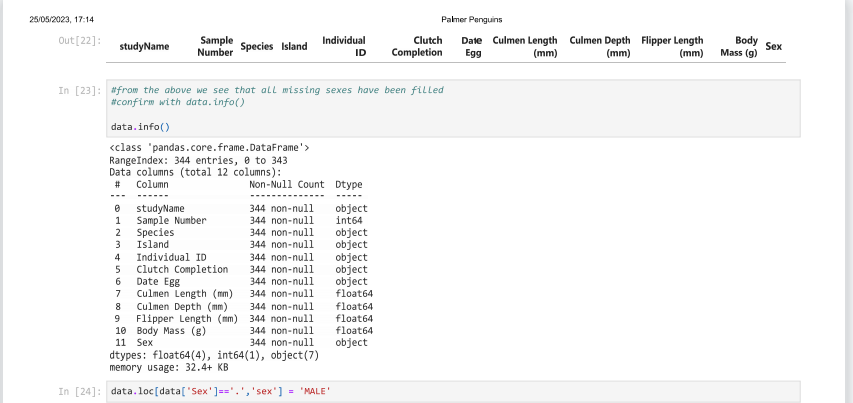Click the studyName column header
The width and height of the screenshot is (853, 403).
coord(144,46)
